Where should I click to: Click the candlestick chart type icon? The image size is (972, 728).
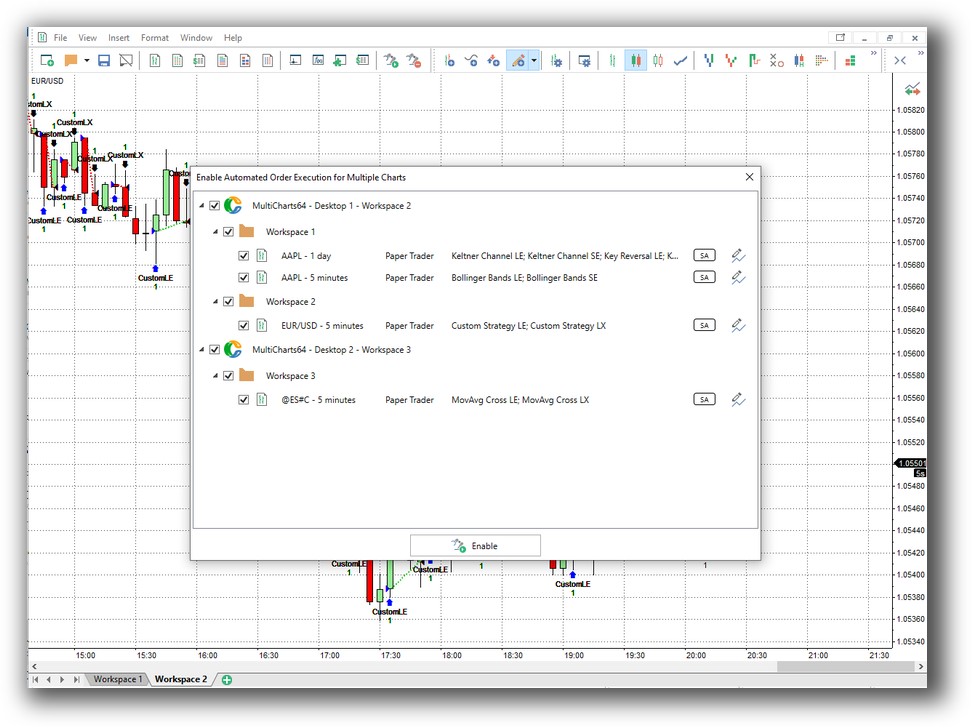click(x=636, y=61)
